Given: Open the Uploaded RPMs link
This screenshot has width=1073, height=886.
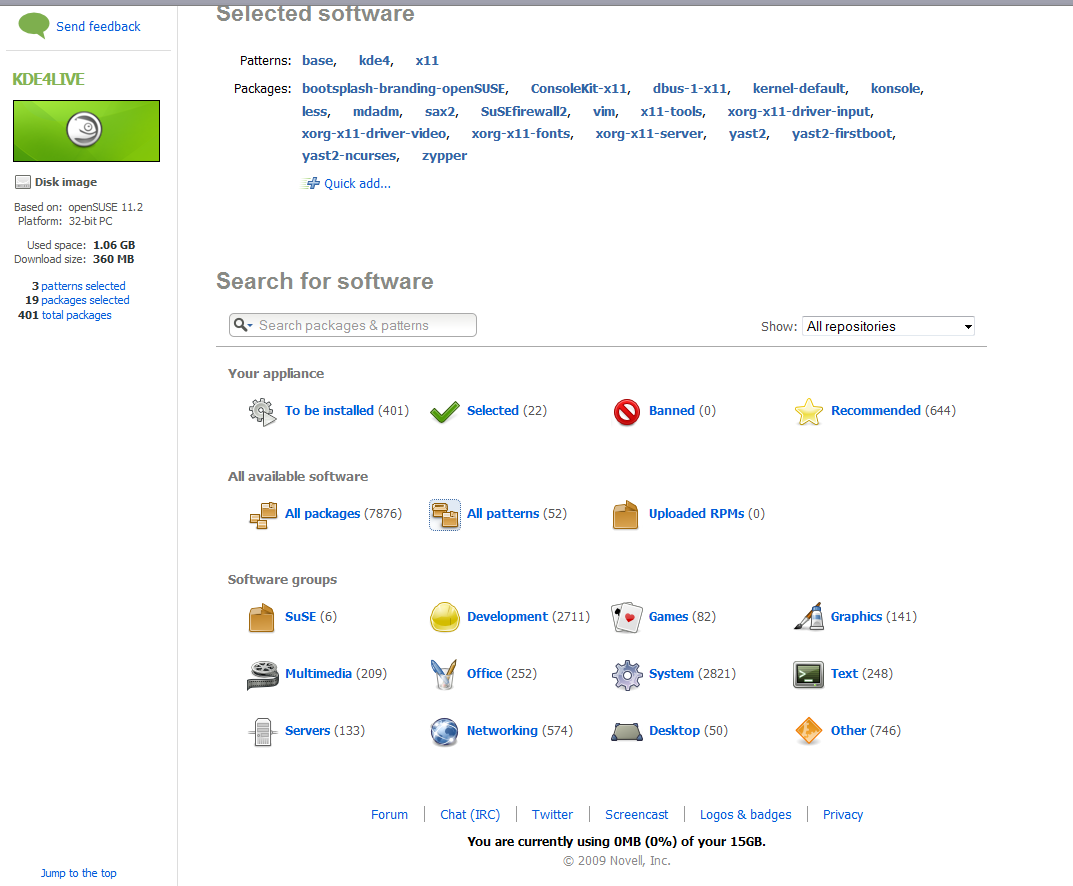Looking at the screenshot, I should [x=696, y=514].
